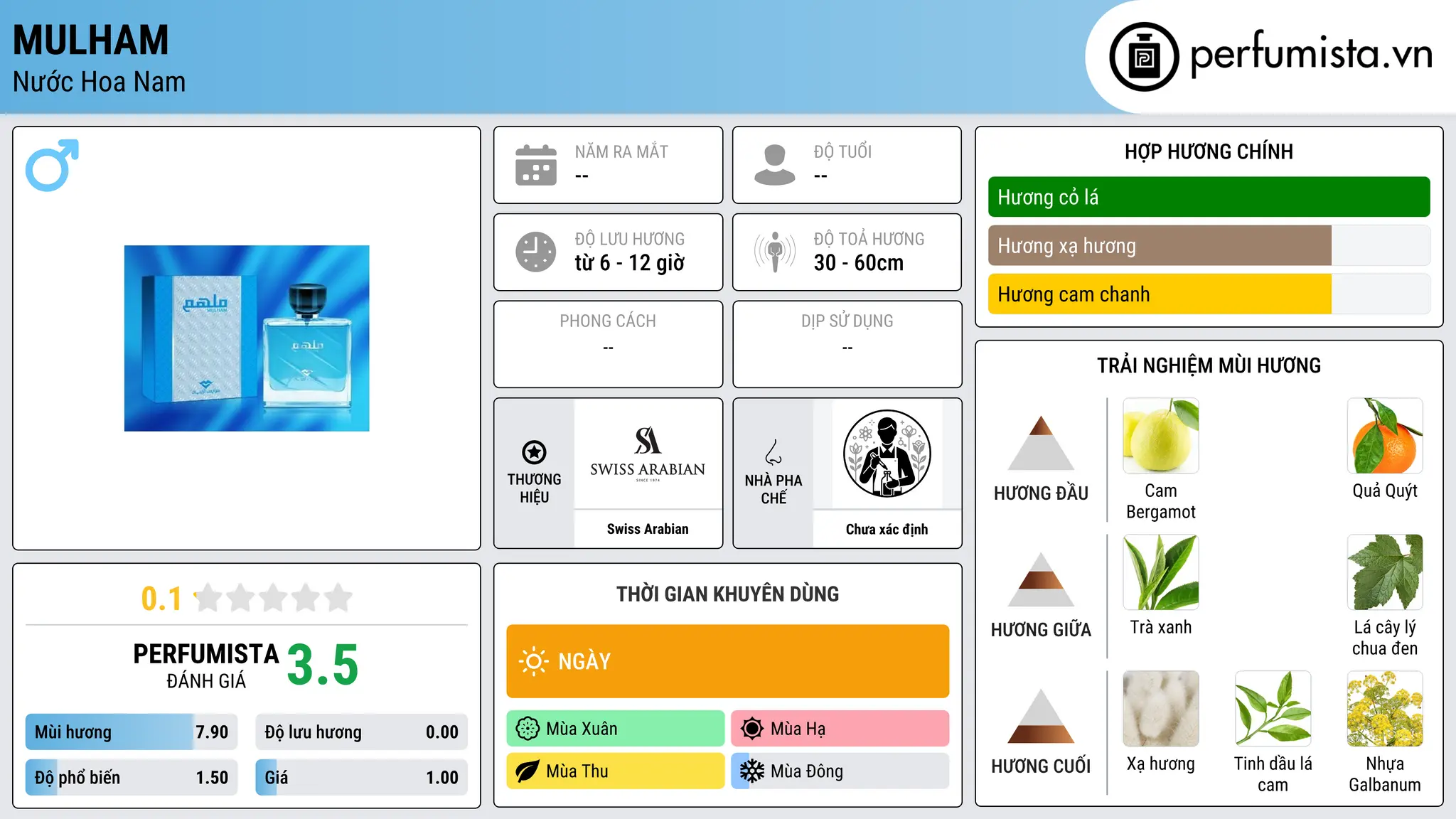1456x819 pixels.
Task: Click the nose icon above Nhà pha chế
Action: (x=773, y=452)
